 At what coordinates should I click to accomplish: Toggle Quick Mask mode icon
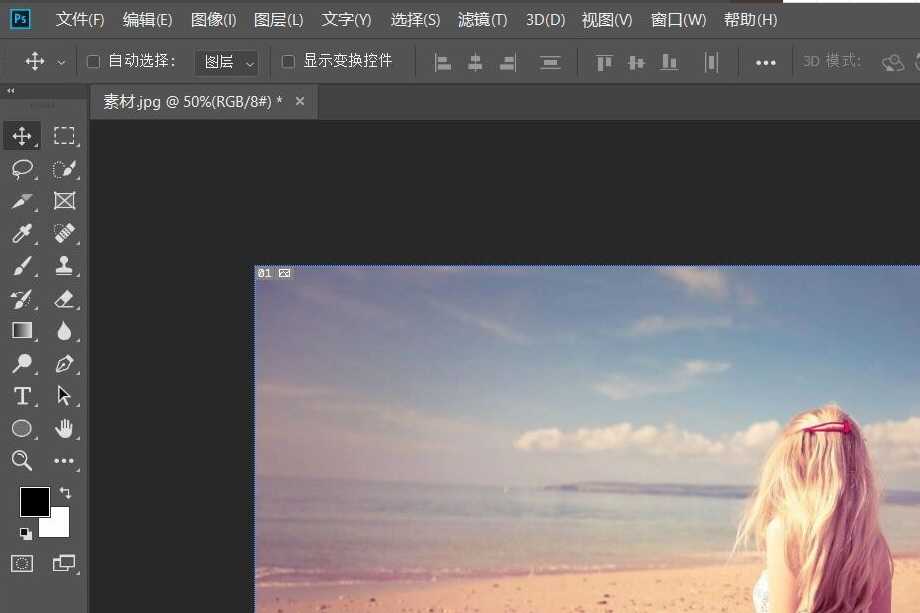tap(22, 563)
